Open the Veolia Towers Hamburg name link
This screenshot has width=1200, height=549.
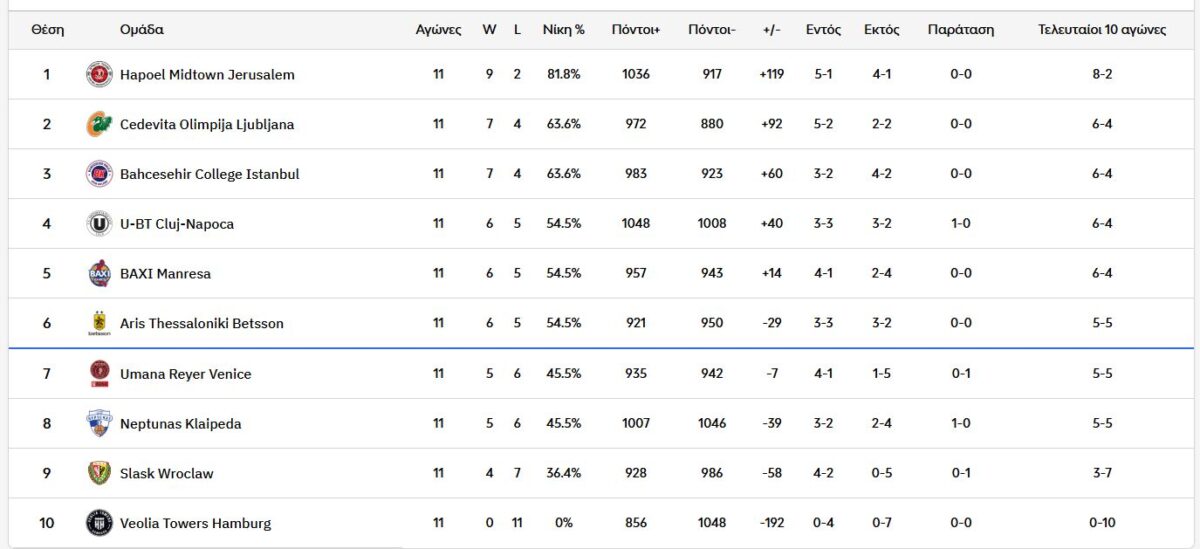click(x=195, y=524)
